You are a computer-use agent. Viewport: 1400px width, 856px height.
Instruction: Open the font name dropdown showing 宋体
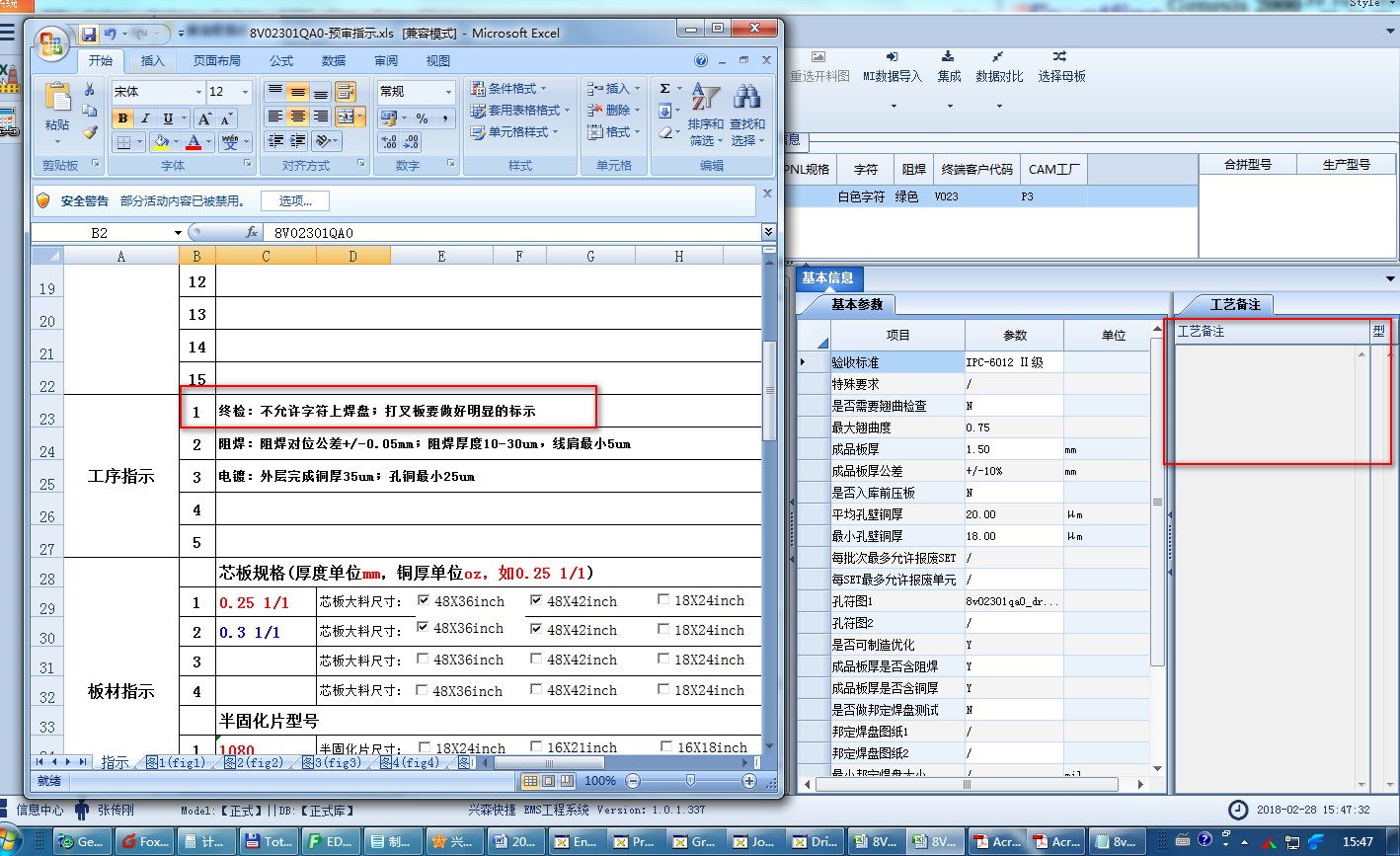pos(196,92)
